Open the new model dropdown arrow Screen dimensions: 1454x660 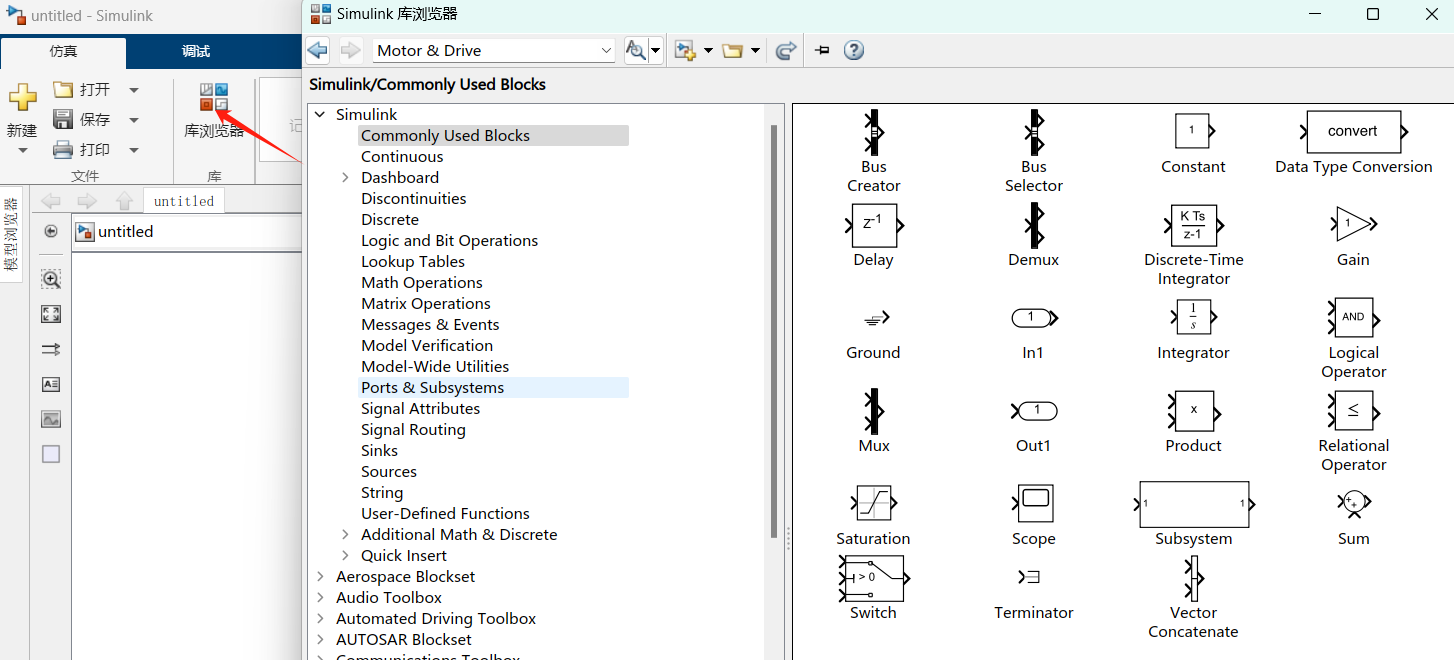(708, 50)
